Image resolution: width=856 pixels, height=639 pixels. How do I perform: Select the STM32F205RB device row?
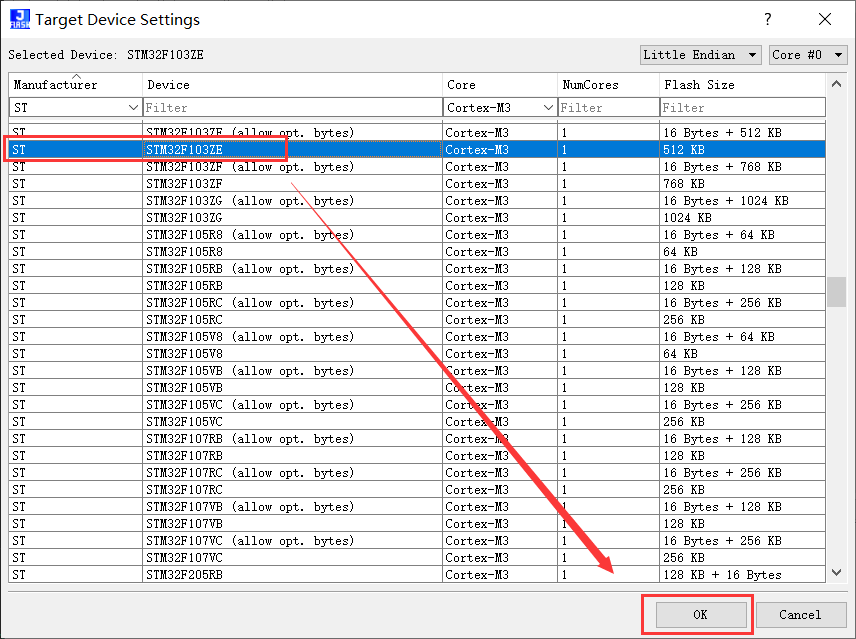pos(417,575)
